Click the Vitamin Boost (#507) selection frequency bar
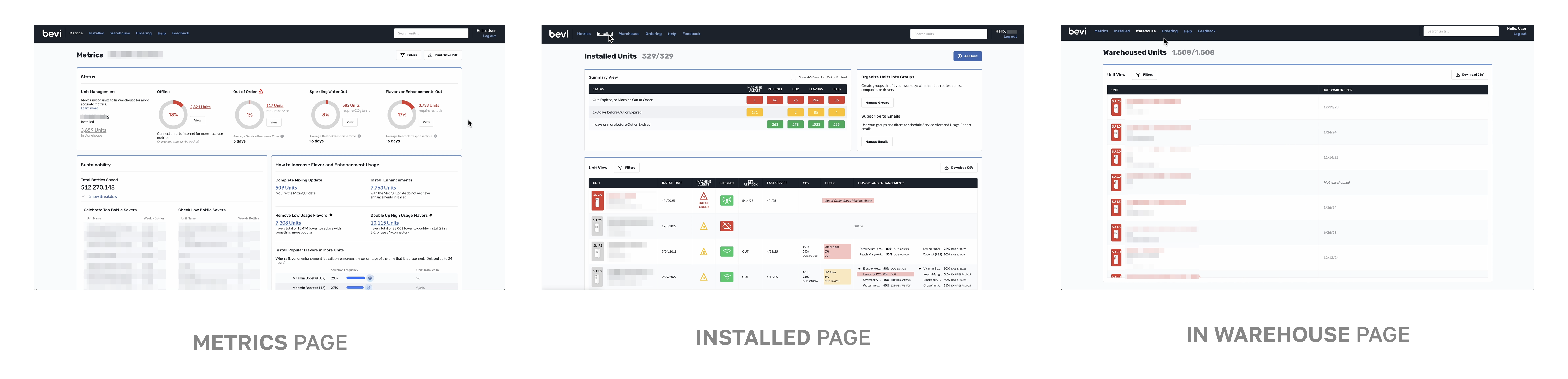Viewport: 1568px width, 379px height. click(x=356, y=278)
